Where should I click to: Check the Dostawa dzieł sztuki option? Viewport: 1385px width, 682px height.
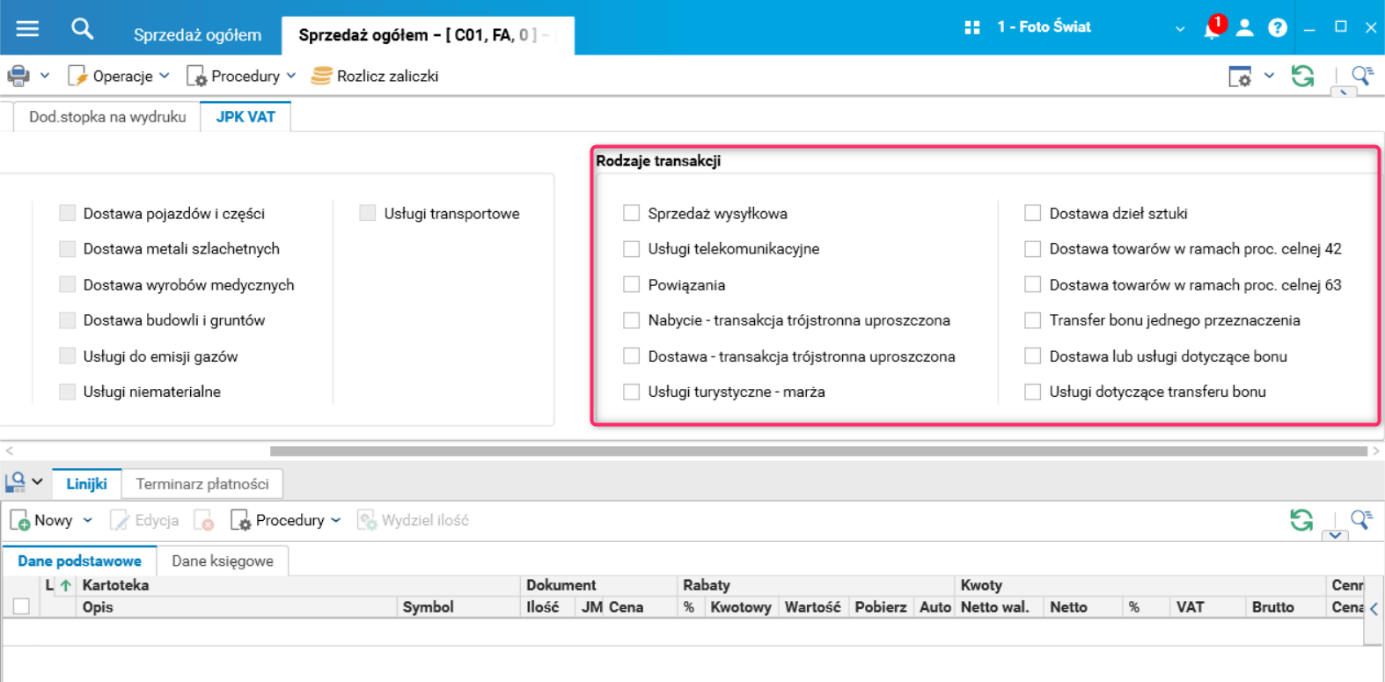[x=1033, y=213]
